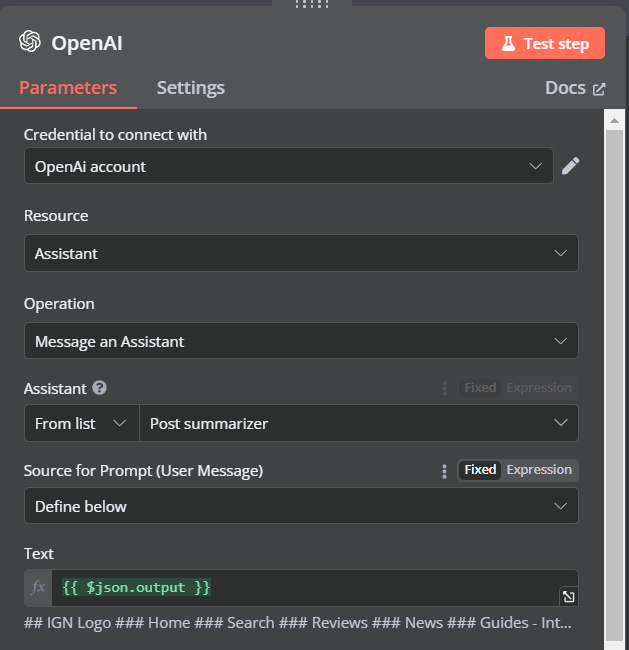Viewport: 629px width, 650px height.
Task: Run the Test step button
Action: pos(544,43)
